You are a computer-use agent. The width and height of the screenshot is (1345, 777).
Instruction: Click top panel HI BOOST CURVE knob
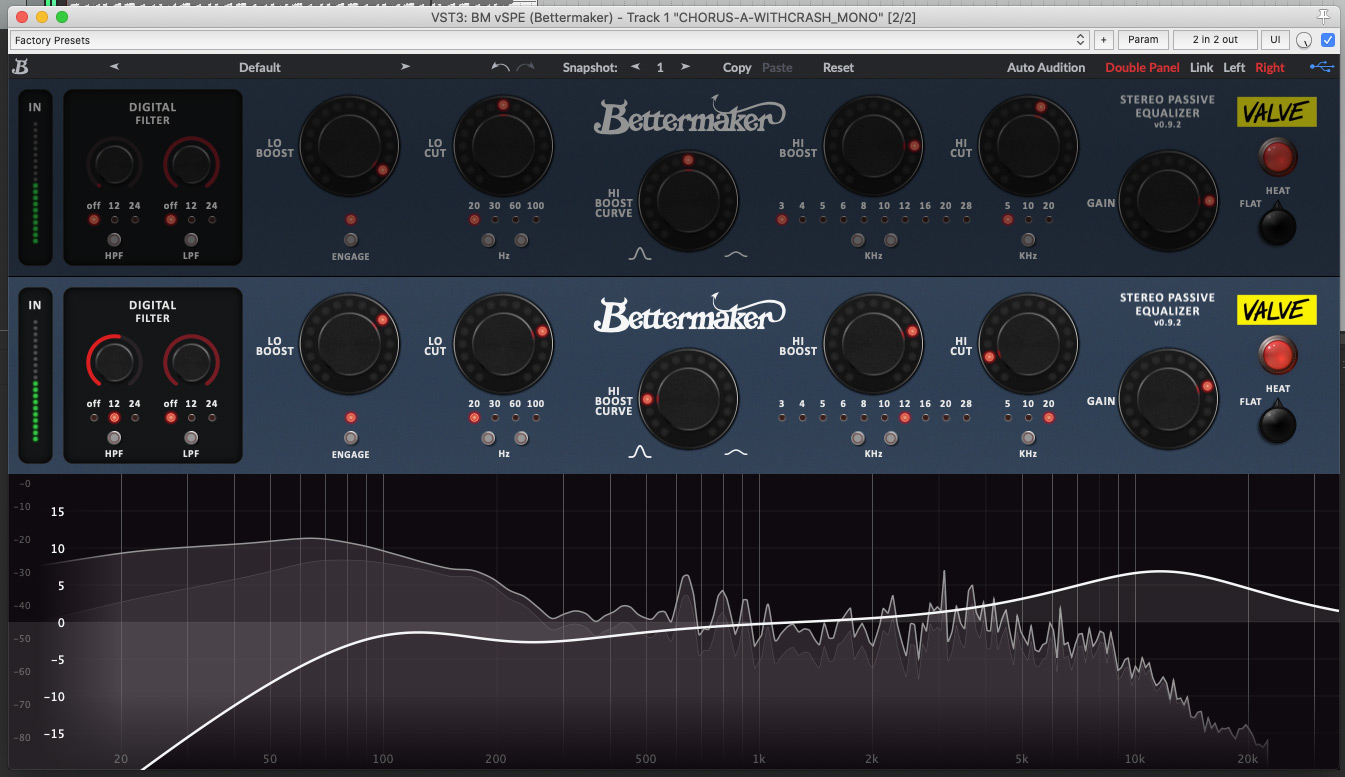tap(688, 201)
